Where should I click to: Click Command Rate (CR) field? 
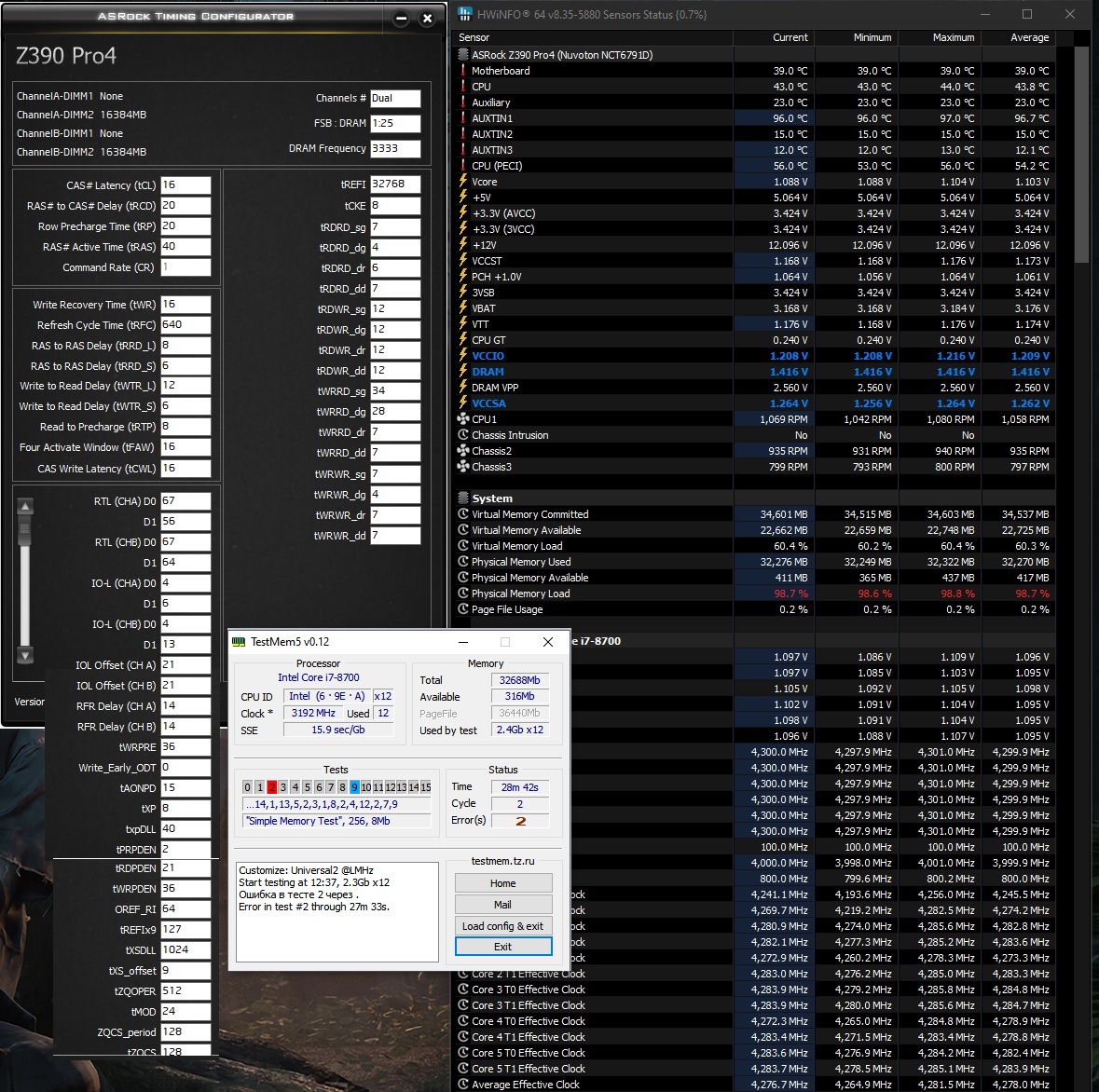[x=185, y=266]
